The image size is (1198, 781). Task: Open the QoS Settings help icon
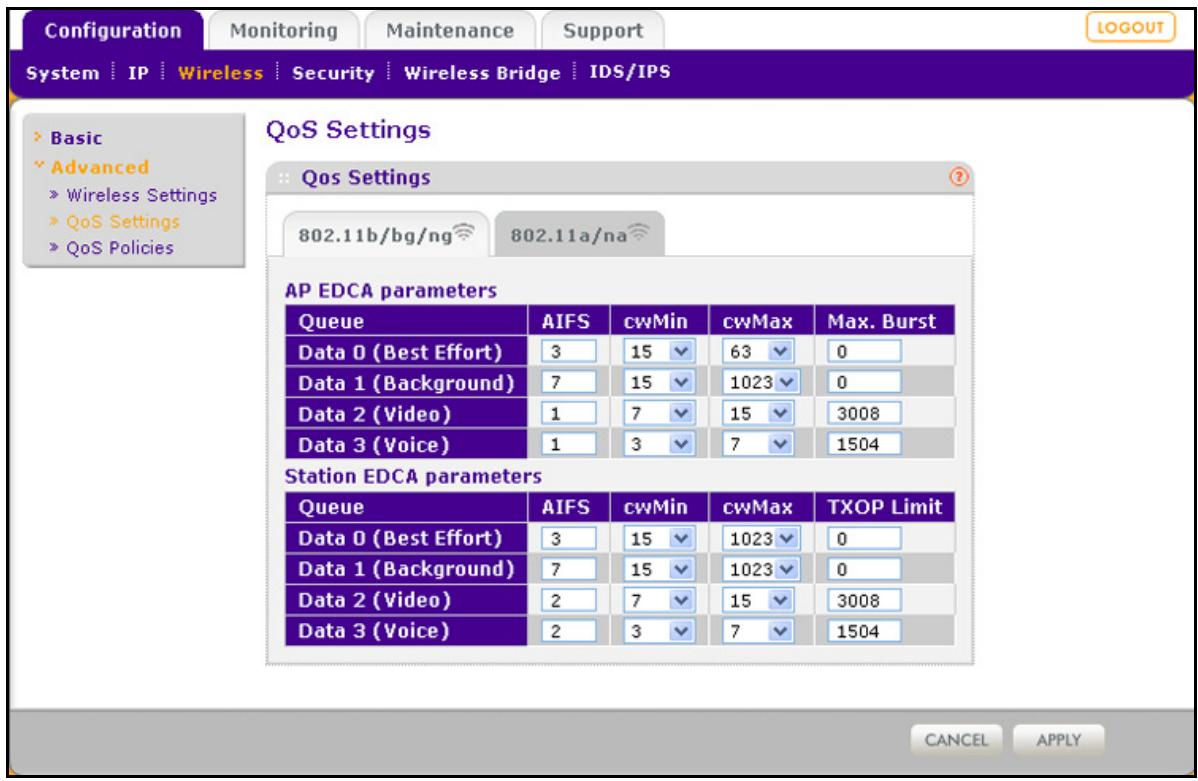click(958, 177)
